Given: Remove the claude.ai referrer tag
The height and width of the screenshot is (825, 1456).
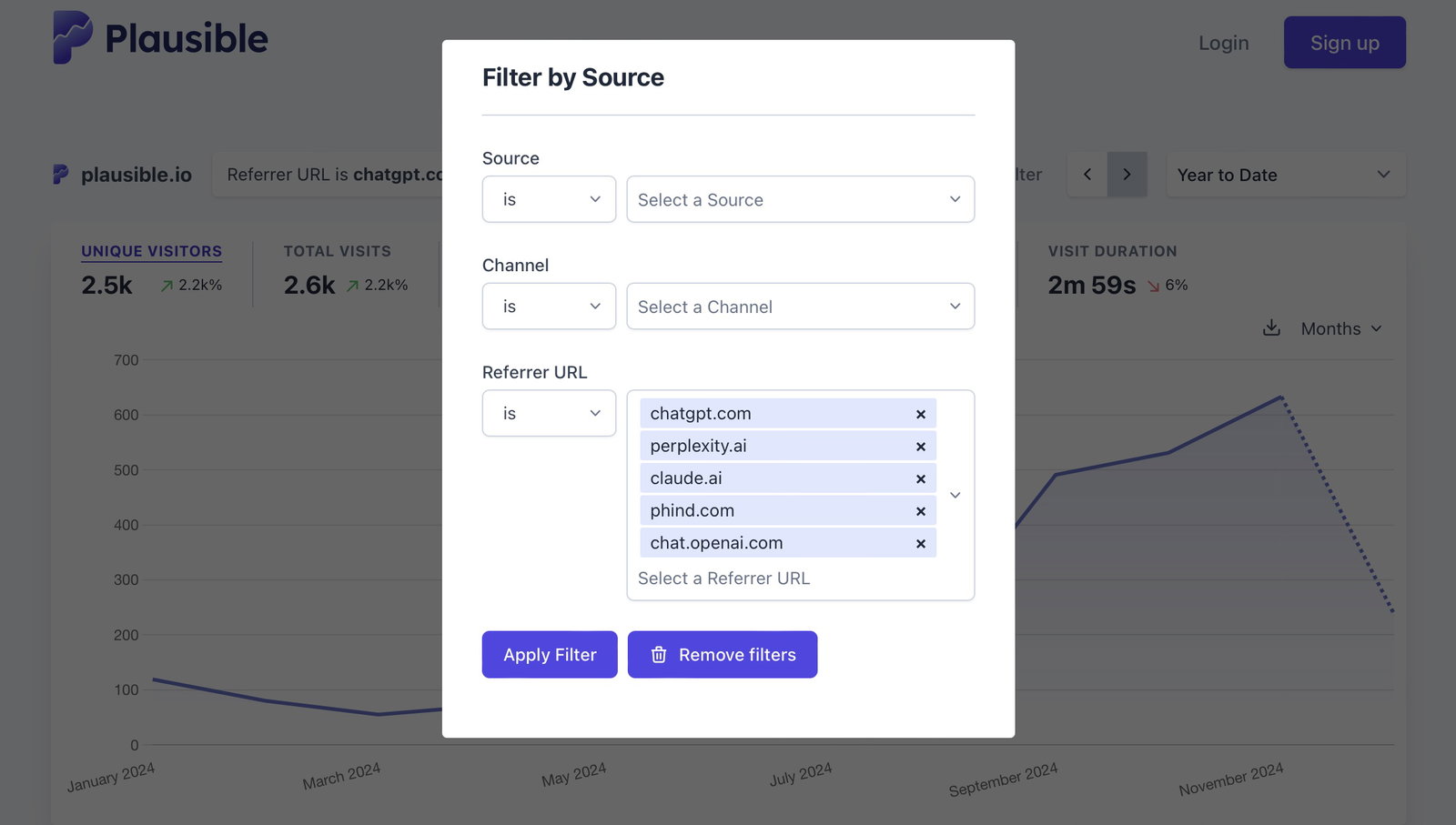Looking at the screenshot, I should tap(920, 478).
